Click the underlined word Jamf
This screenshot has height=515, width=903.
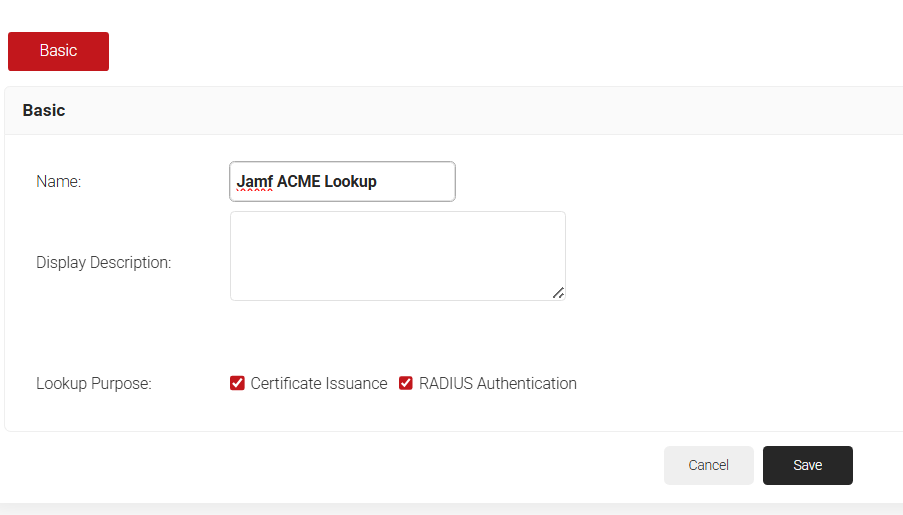coord(254,182)
